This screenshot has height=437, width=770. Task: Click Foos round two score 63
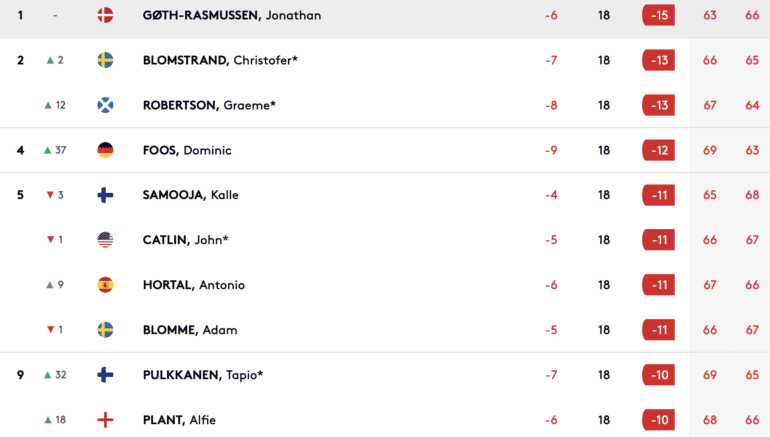(x=752, y=150)
